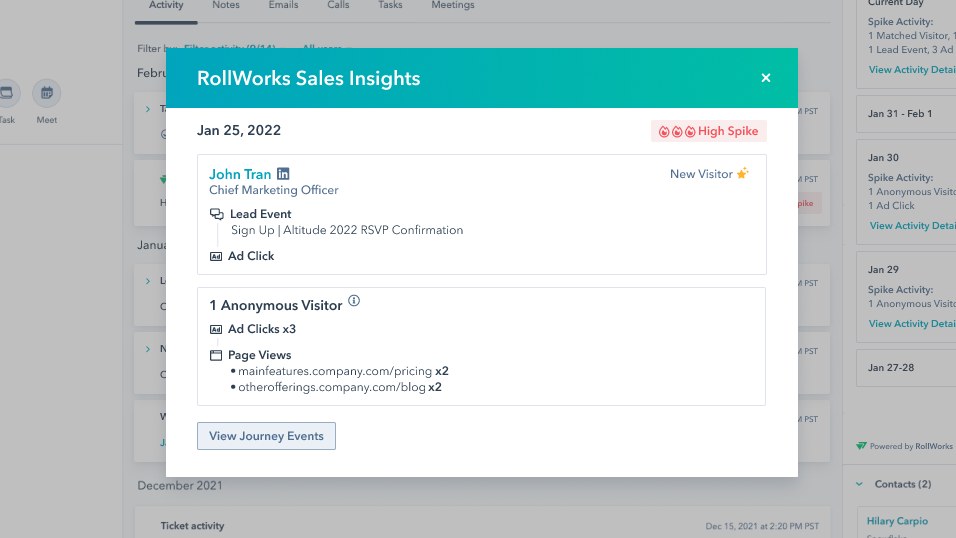
Task: Expand the Jan 31 - Feb 1 card
Action: point(900,114)
